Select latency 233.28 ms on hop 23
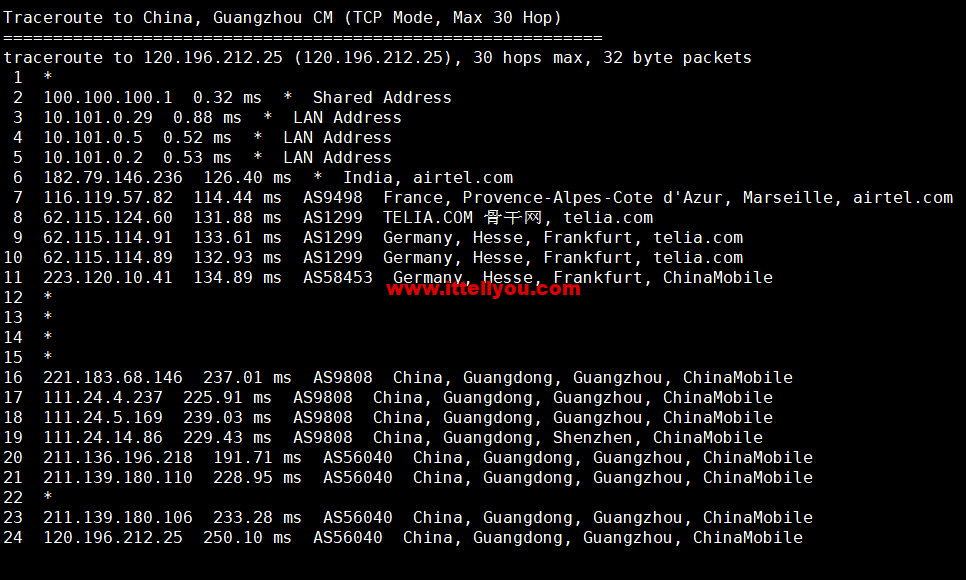Image resolution: width=966 pixels, height=580 pixels. (257, 518)
